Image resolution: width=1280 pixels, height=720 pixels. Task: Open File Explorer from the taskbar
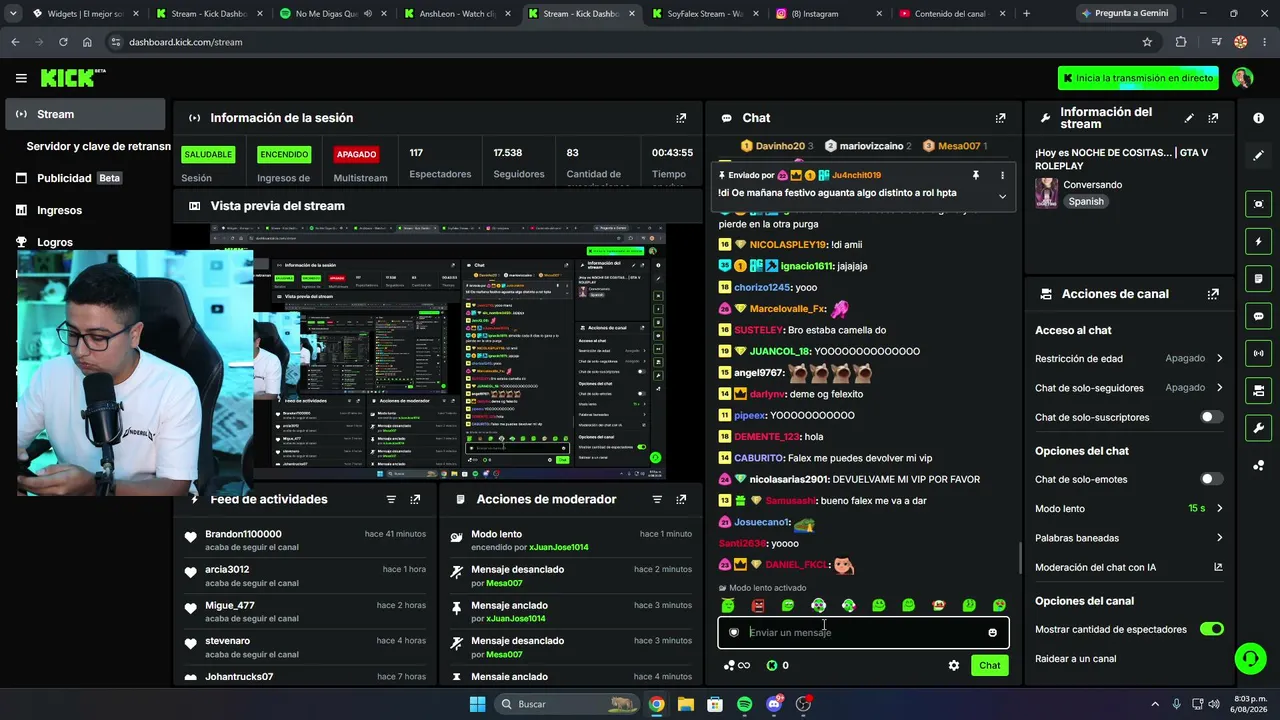[x=686, y=704]
